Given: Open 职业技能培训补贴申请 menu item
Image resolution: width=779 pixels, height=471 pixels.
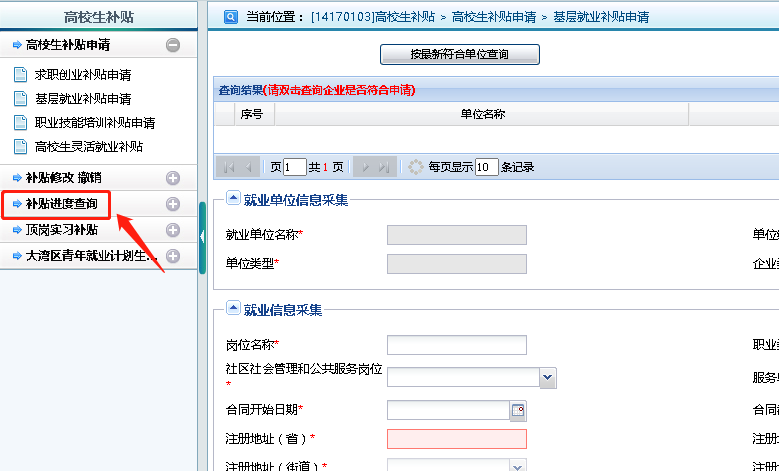Looking at the screenshot, I should 95,122.
